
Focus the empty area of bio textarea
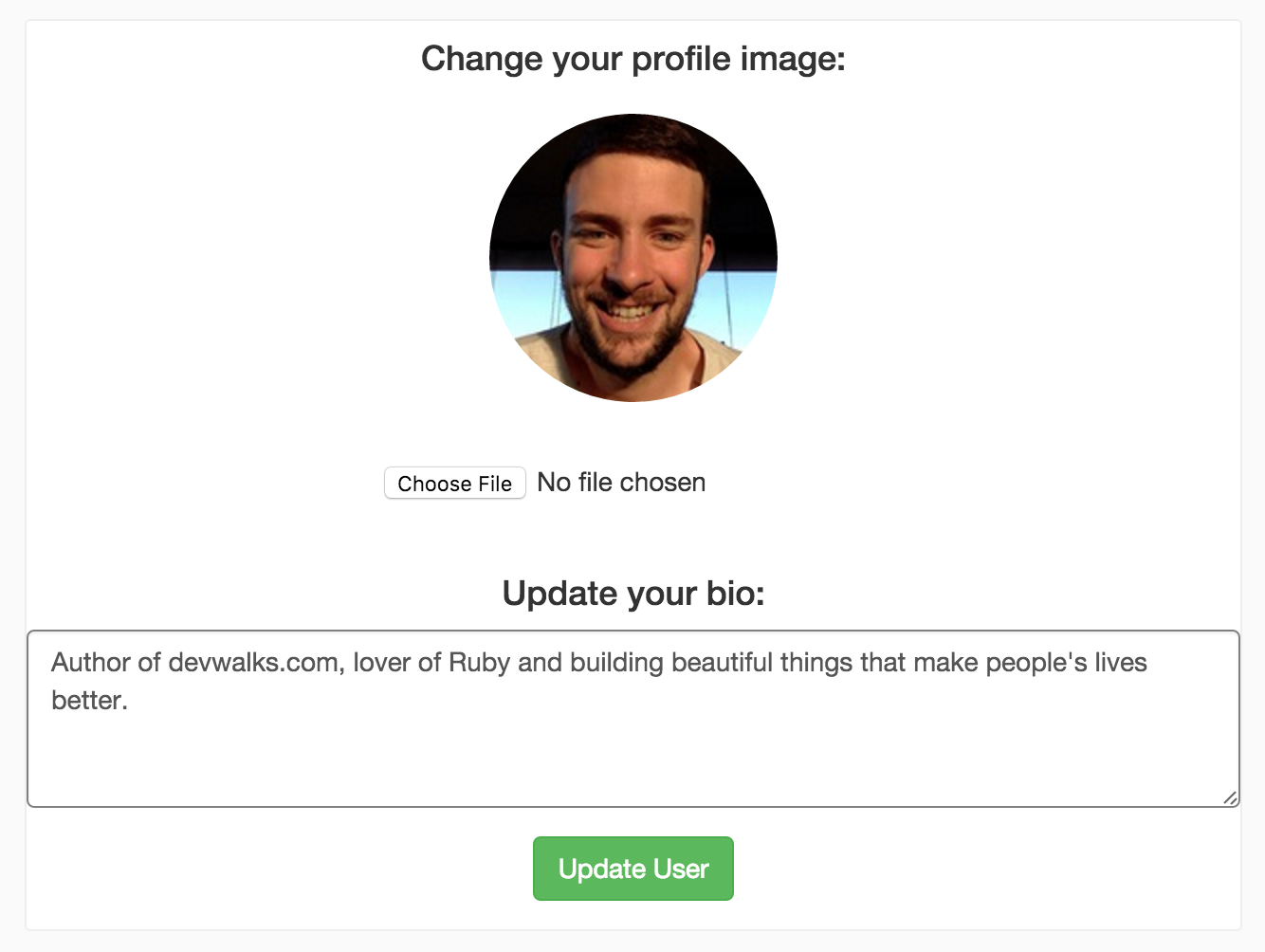[633, 759]
